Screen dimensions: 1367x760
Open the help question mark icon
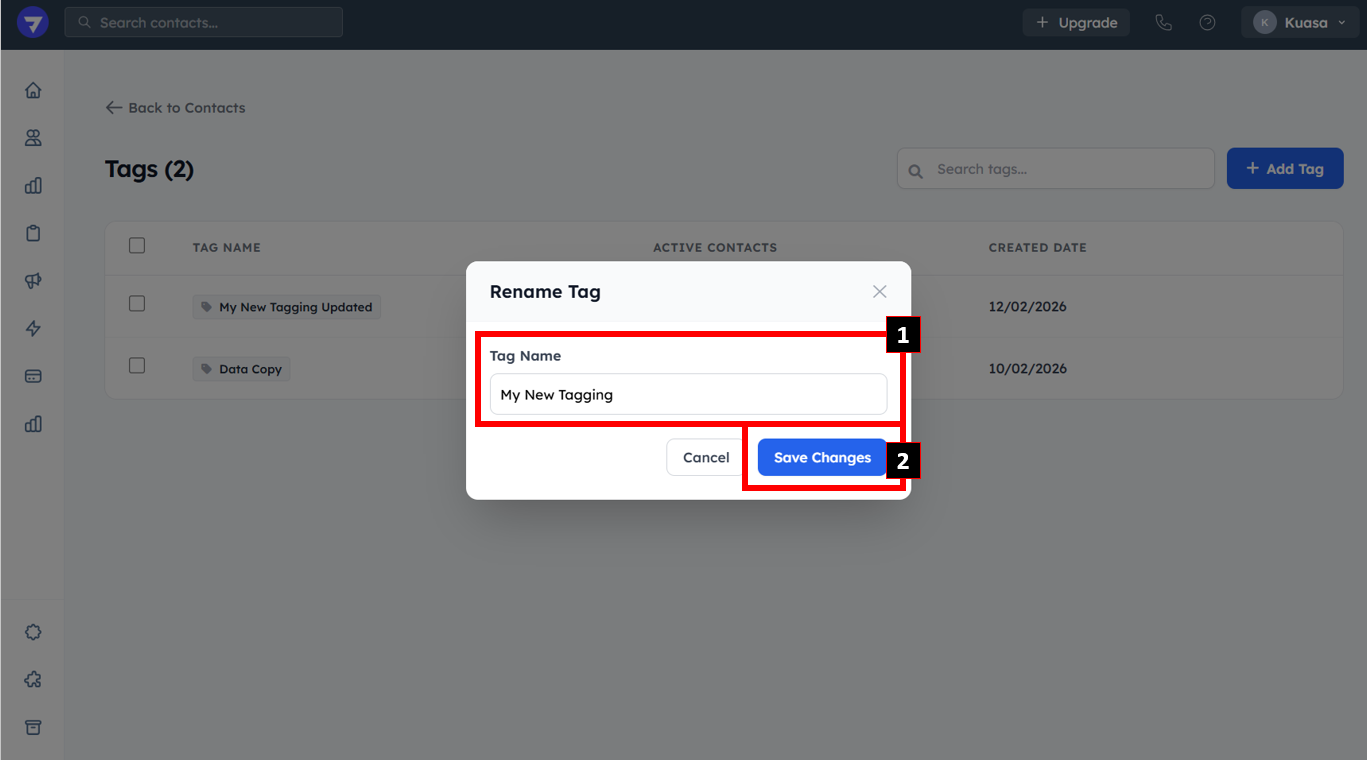(x=1207, y=23)
